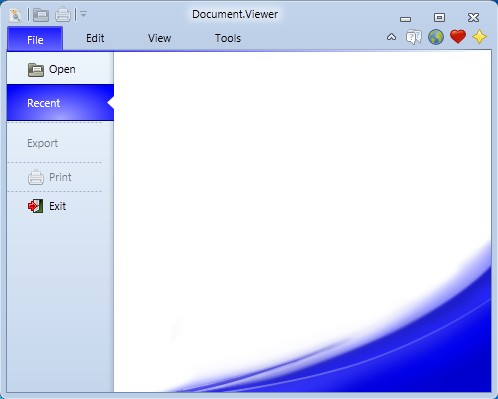Click the yellow star icon
The image size is (498, 399).
[x=479, y=37]
